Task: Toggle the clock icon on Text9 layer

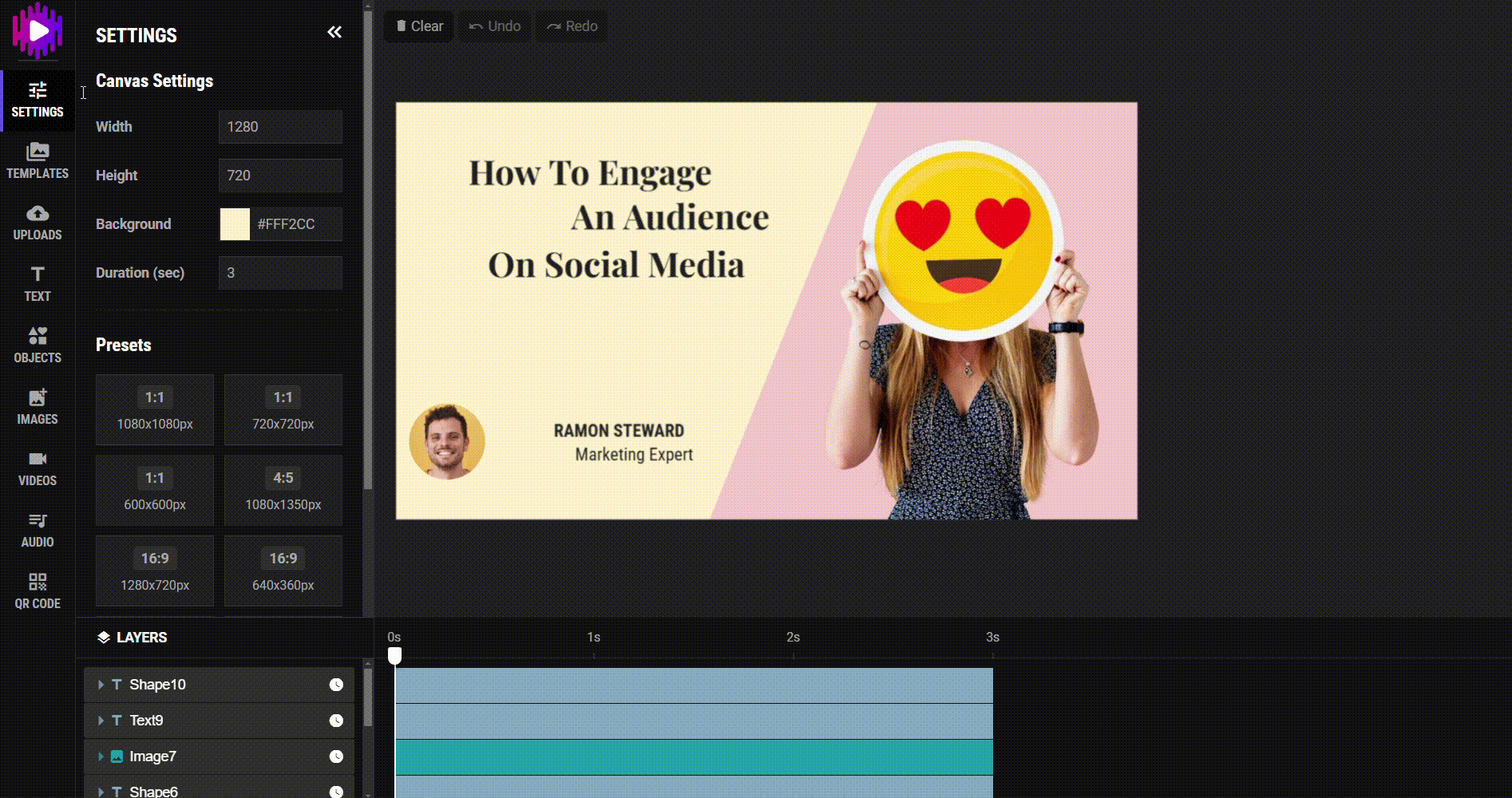Action: coord(336,721)
